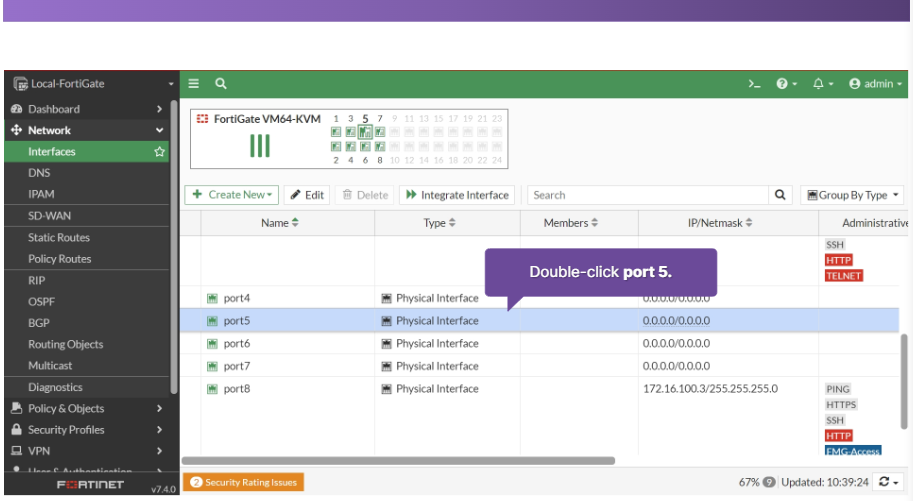Image resolution: width=913 pixels, height=501 pixels.
Task: Expand the VPN menu
Action: [x=87, y=451]
